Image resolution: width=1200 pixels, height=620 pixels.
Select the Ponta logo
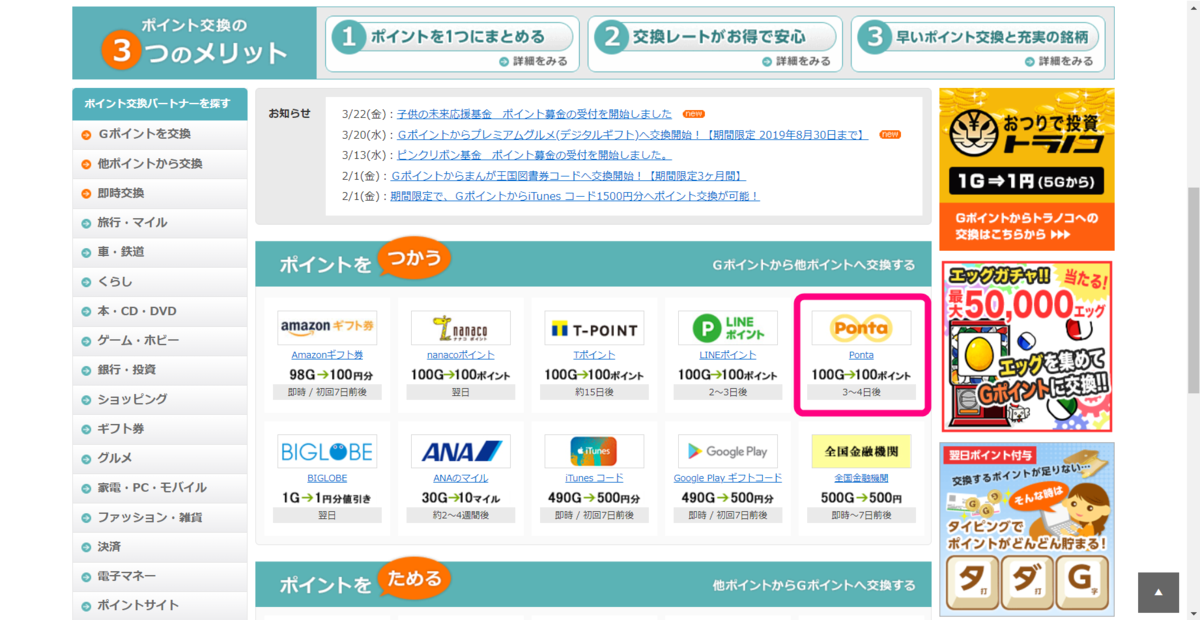click(861, 327)
